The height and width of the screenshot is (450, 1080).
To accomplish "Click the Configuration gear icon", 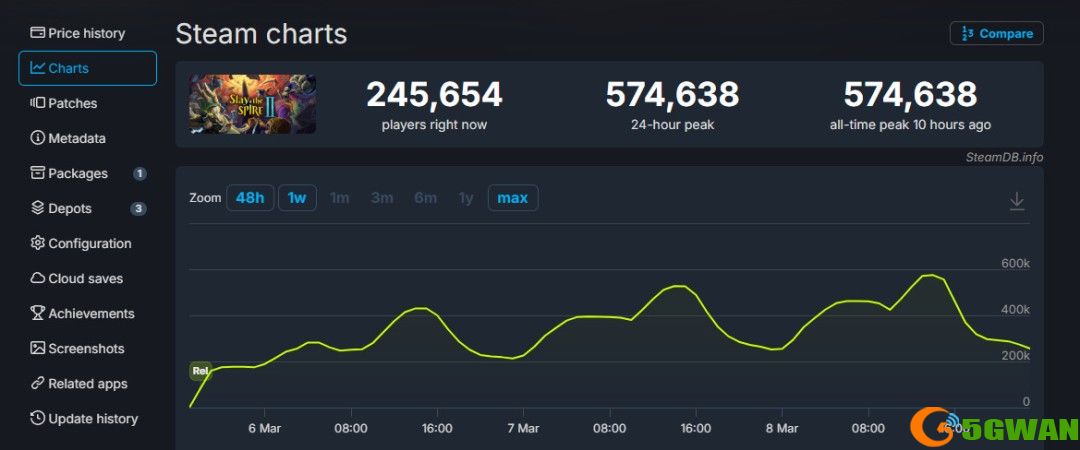I will coord(38,243).
